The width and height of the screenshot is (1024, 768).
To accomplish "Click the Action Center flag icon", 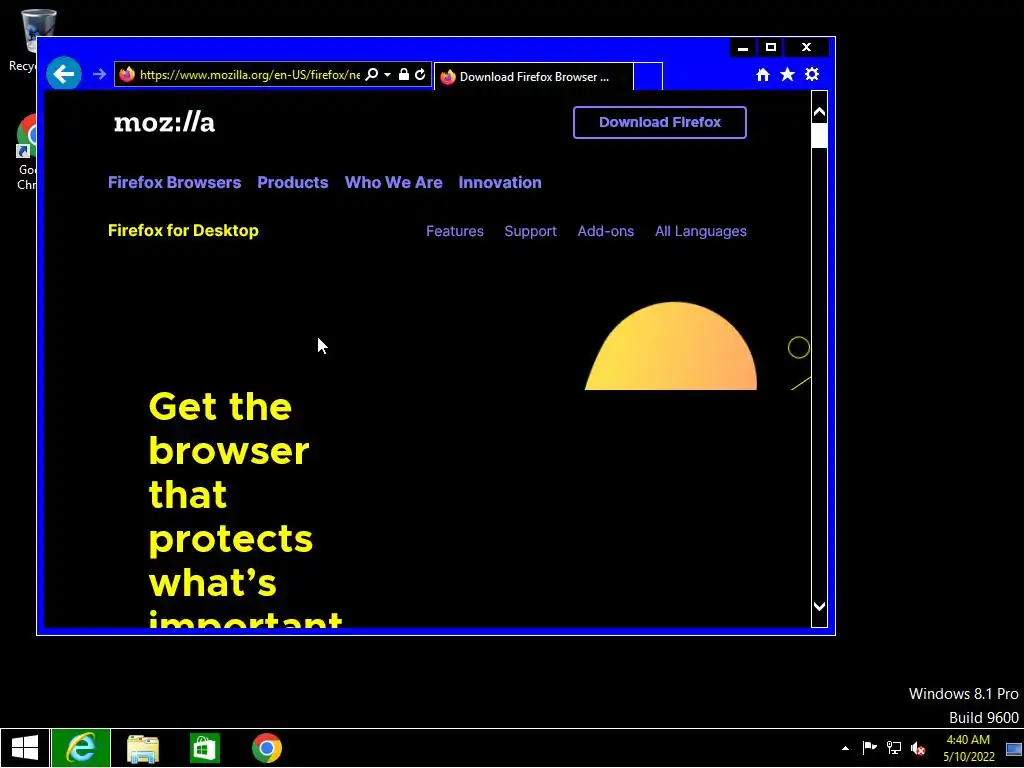I will click(x=869, y=748).
